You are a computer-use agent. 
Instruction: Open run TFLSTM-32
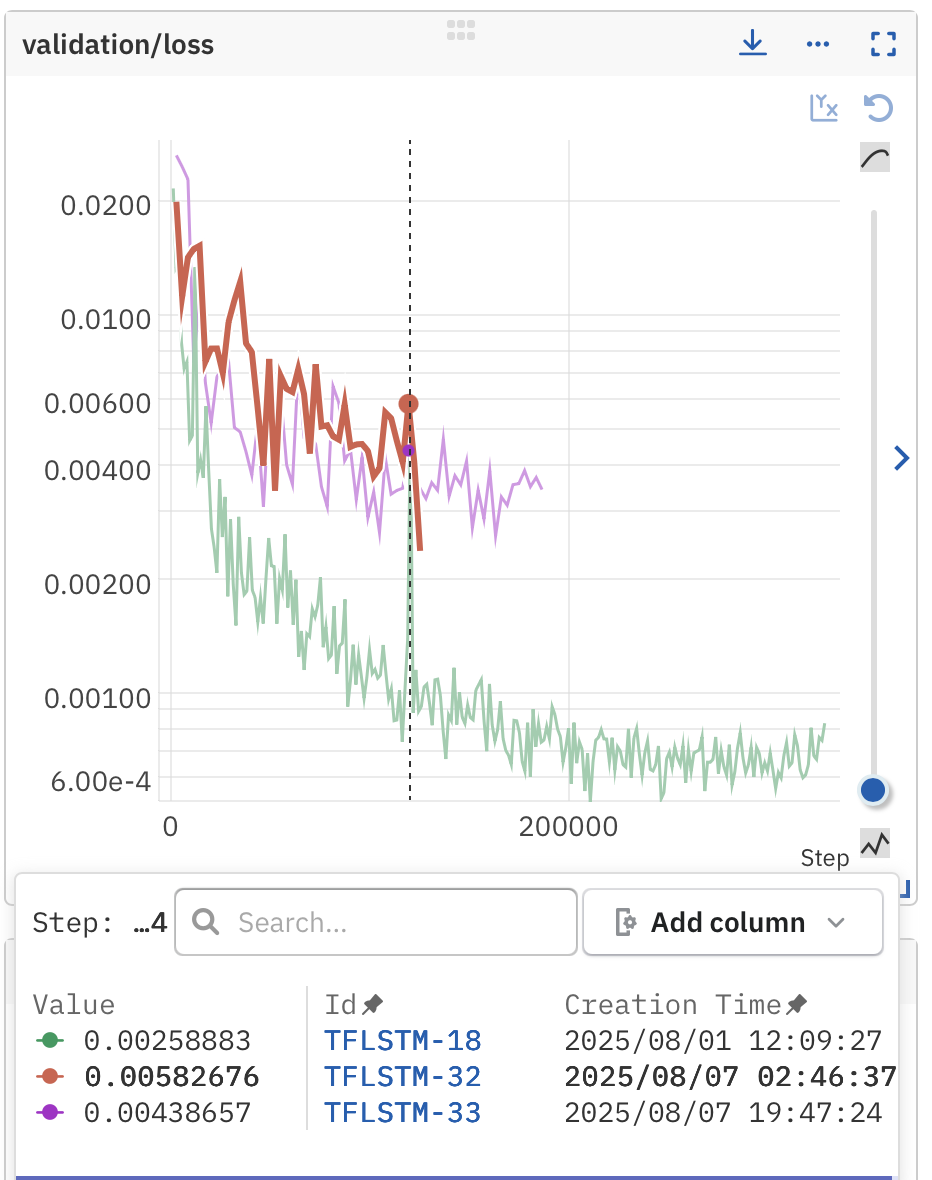[402, 1077]
